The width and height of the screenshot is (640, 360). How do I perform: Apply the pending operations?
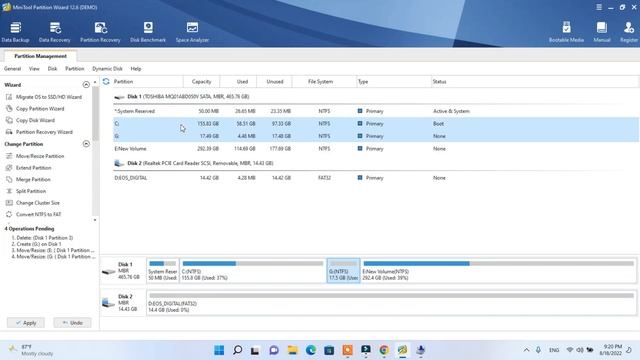coord(26,323)
